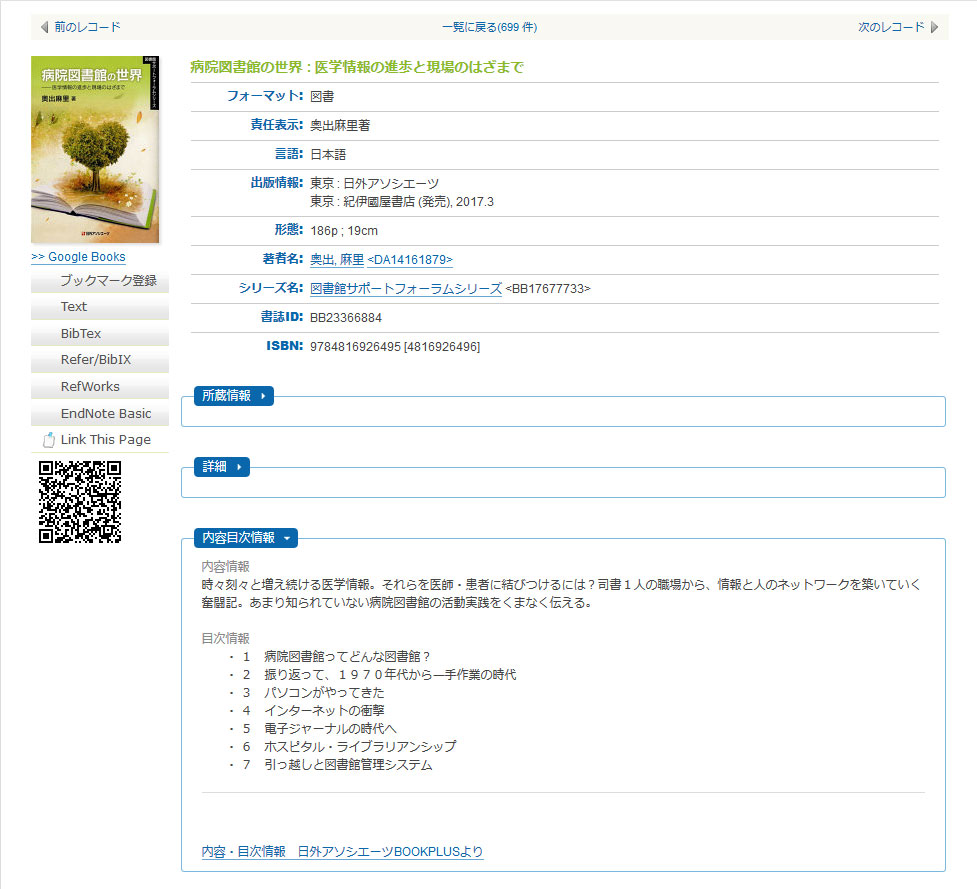977x889 pixels.
Task: Open the 日外アソシエーツBOOKPLUSより source link
Action: click(342, 852)
